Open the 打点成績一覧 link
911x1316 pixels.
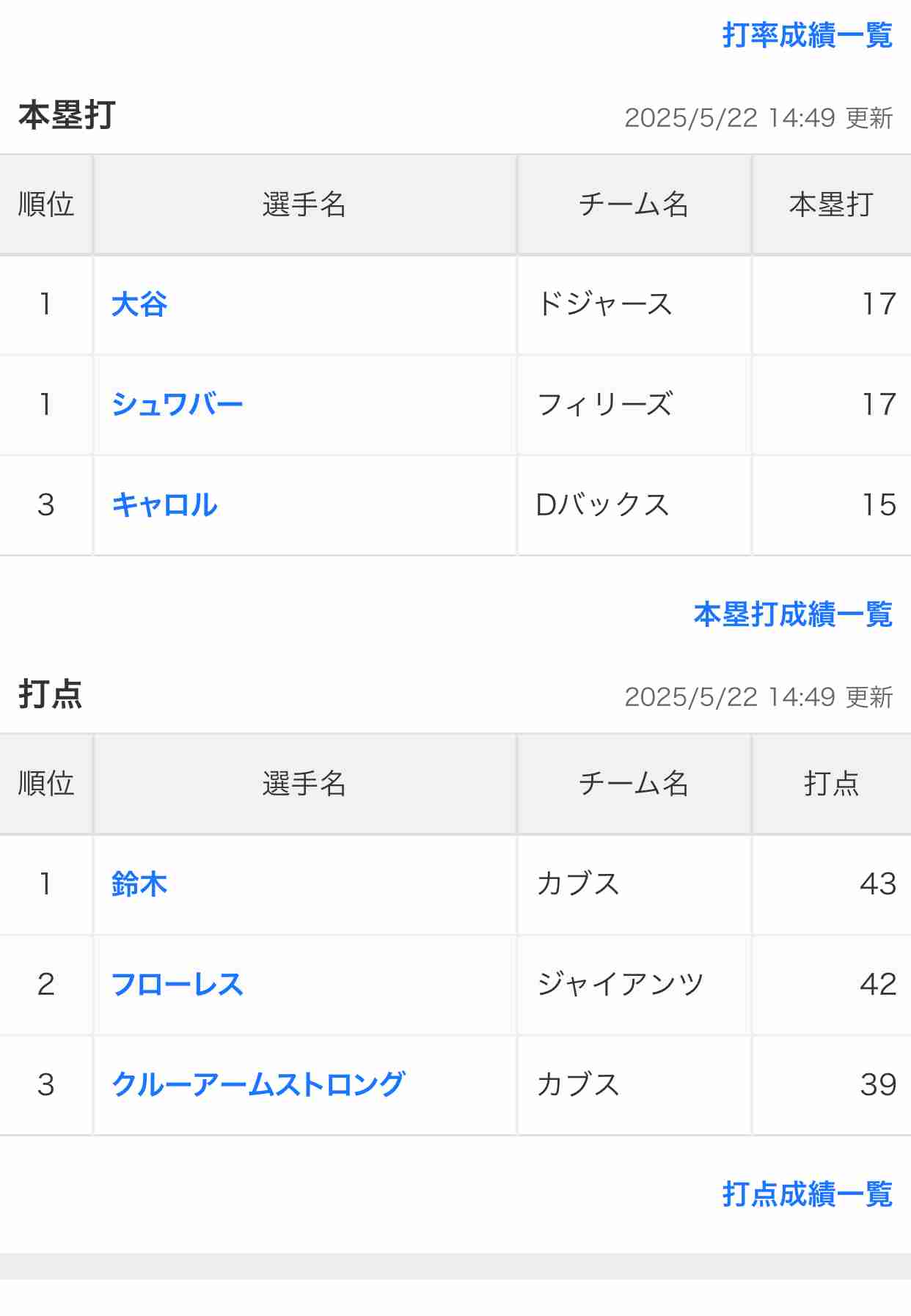pyautogui.click(x=807, y=1194)
